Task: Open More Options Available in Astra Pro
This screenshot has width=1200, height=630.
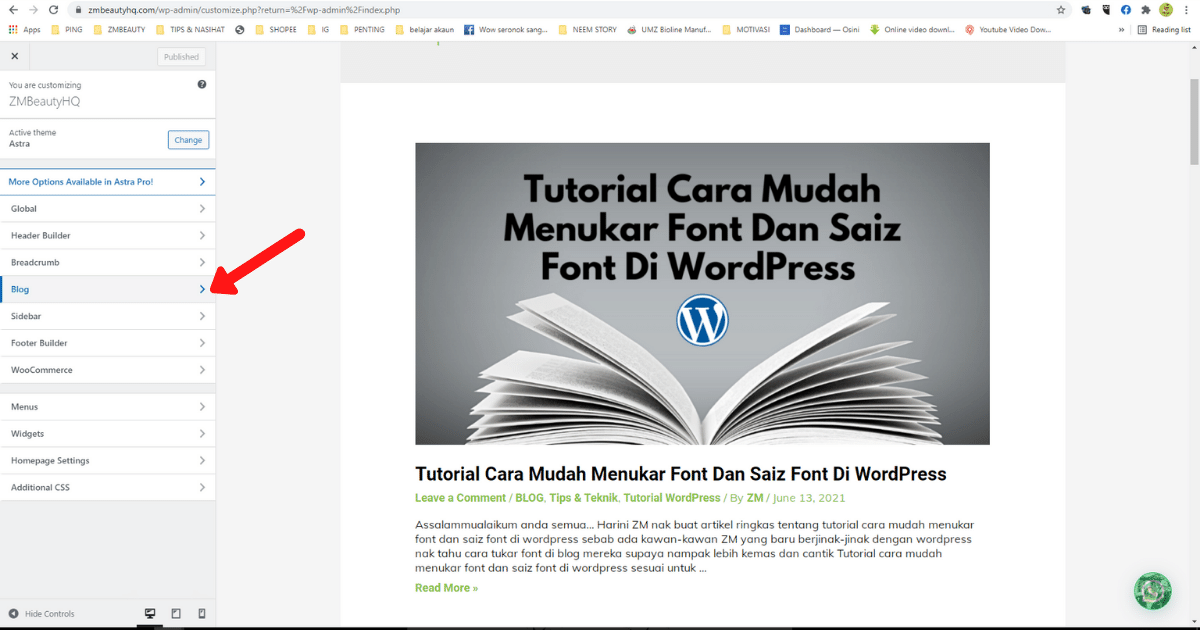Action: click(107, 182)
